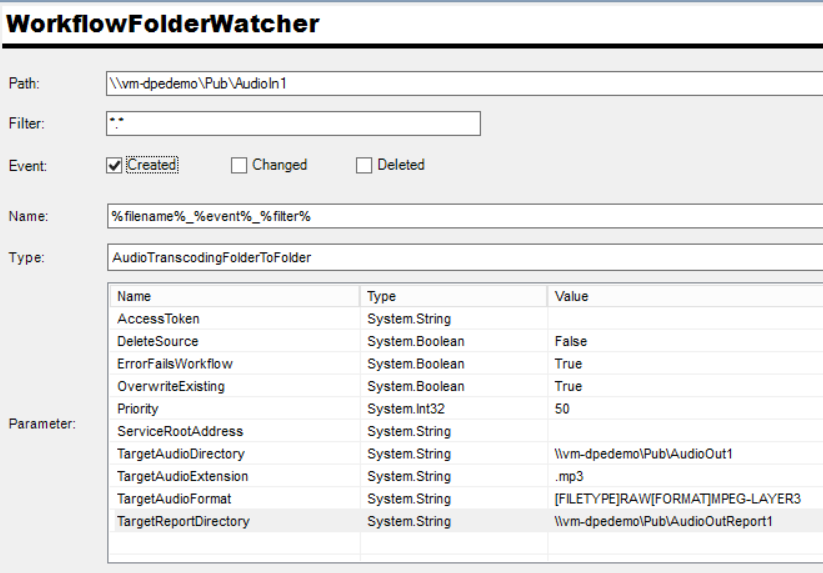Image resolution: width=823 pixels, height=573 pixels.
Task: Click the TargetAudioDirectory value cell
Action: (x=644, y=454)
